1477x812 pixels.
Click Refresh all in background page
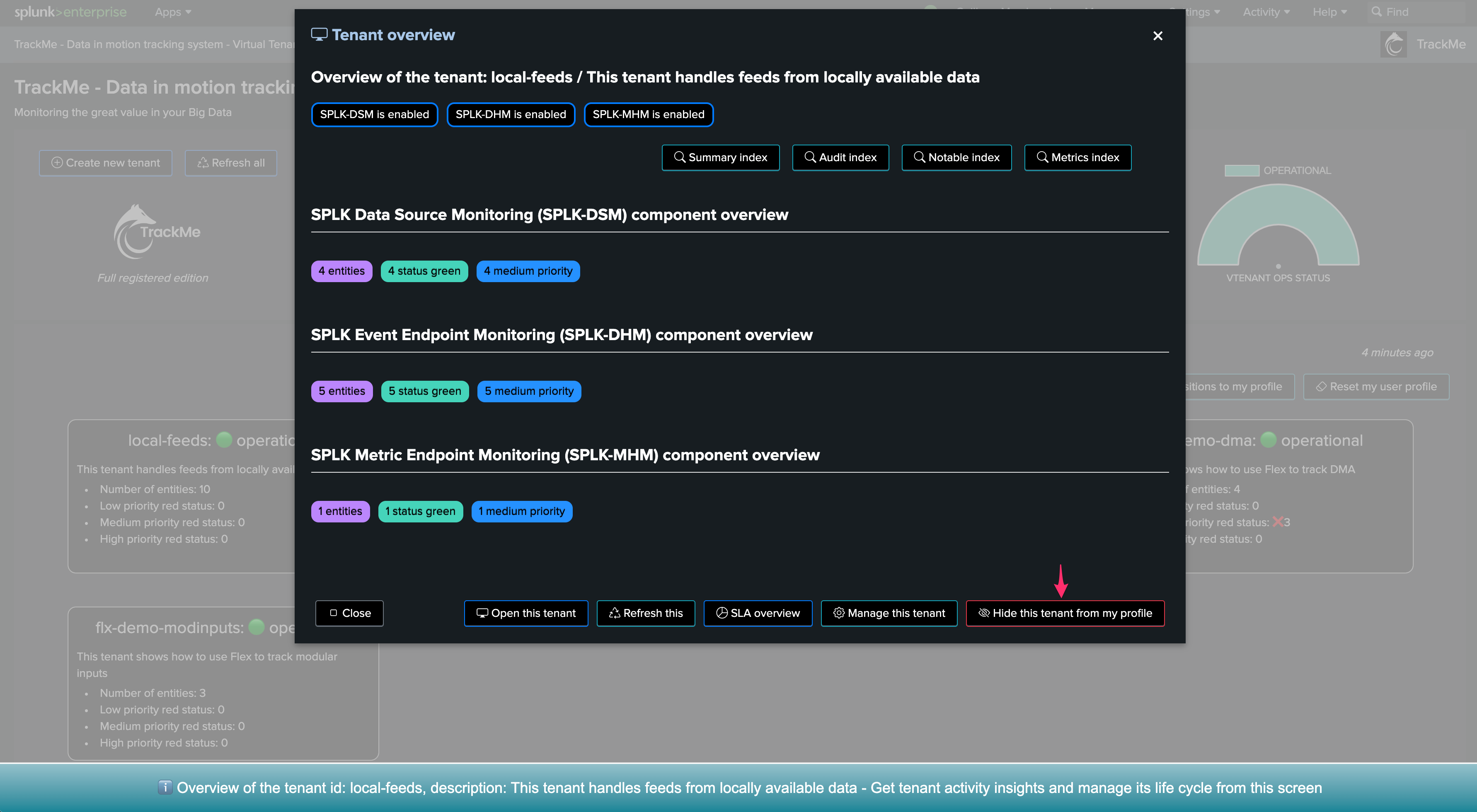coord(231,163)
